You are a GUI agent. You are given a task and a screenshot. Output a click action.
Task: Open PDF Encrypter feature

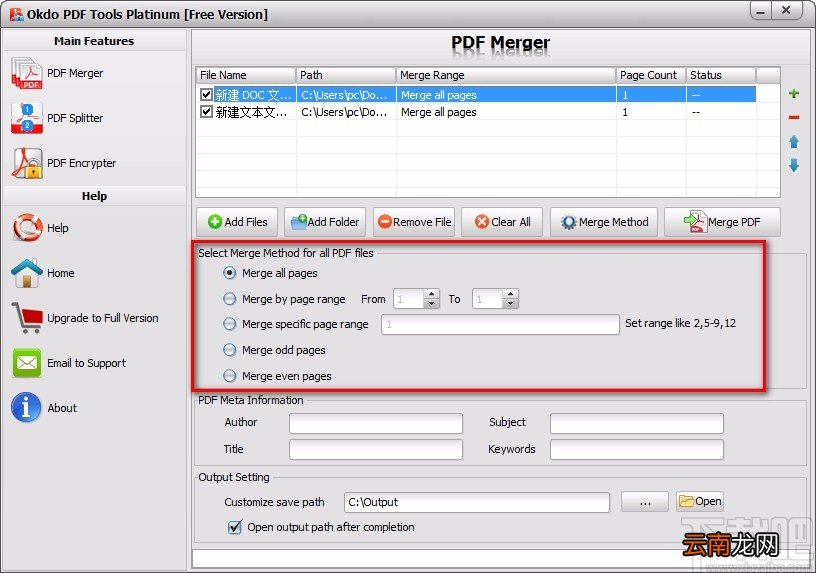pyautogui.click(x=63, y=163)
